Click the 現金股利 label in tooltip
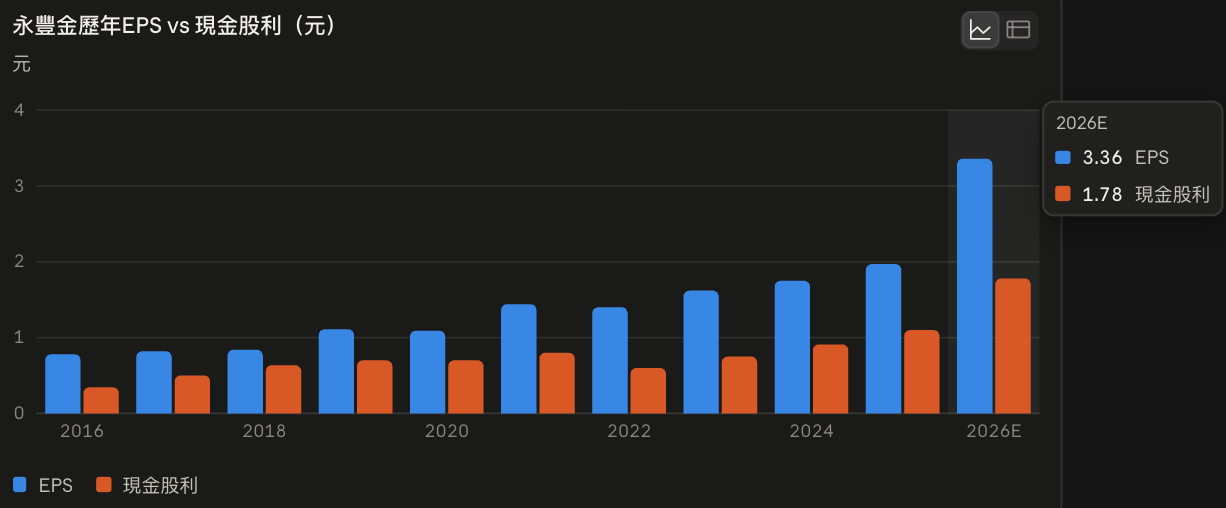The height and width of the screenshot is (508, 1226). 1172,194
